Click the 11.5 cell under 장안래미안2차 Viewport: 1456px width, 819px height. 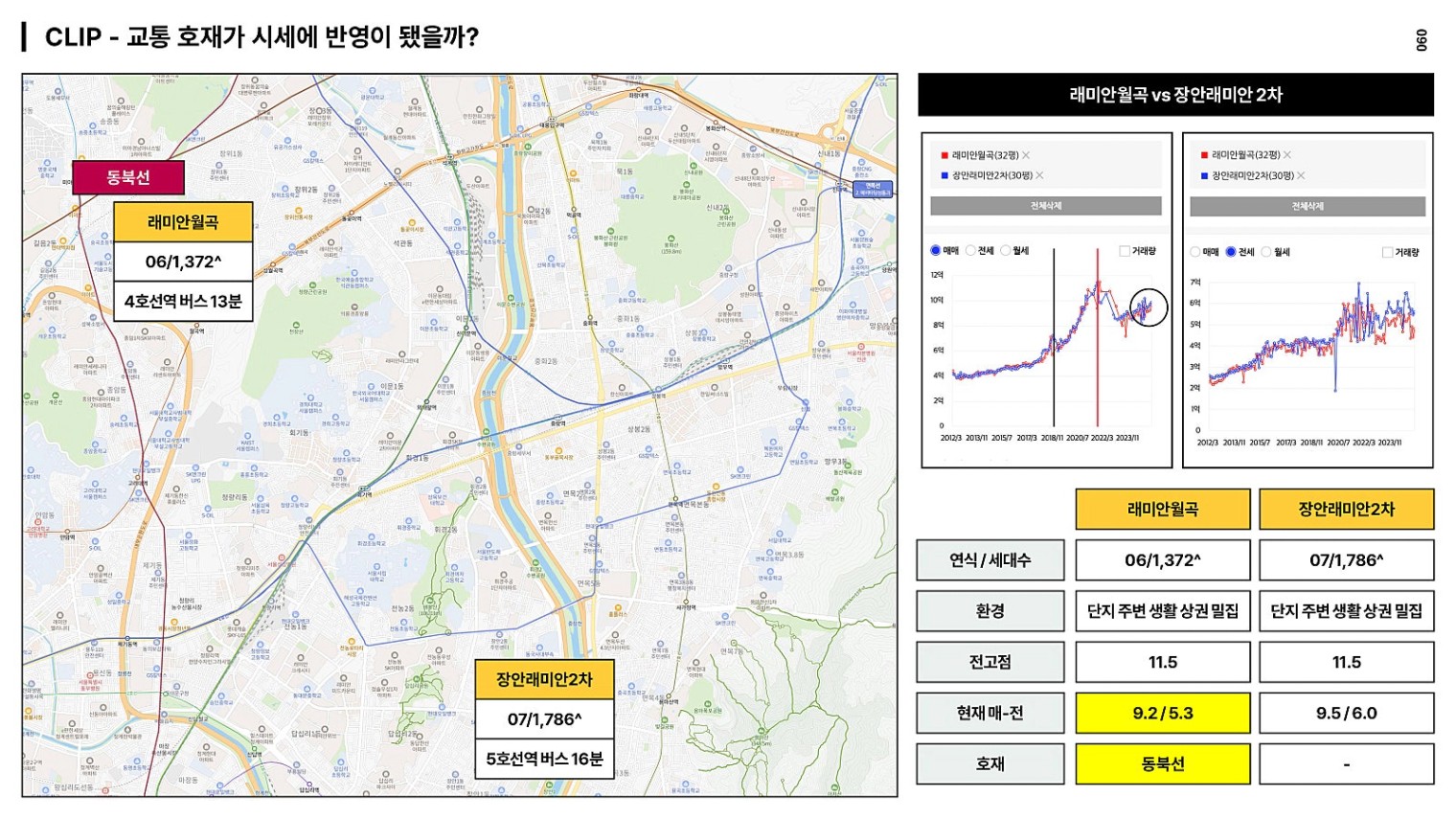tap(1347, 662)
